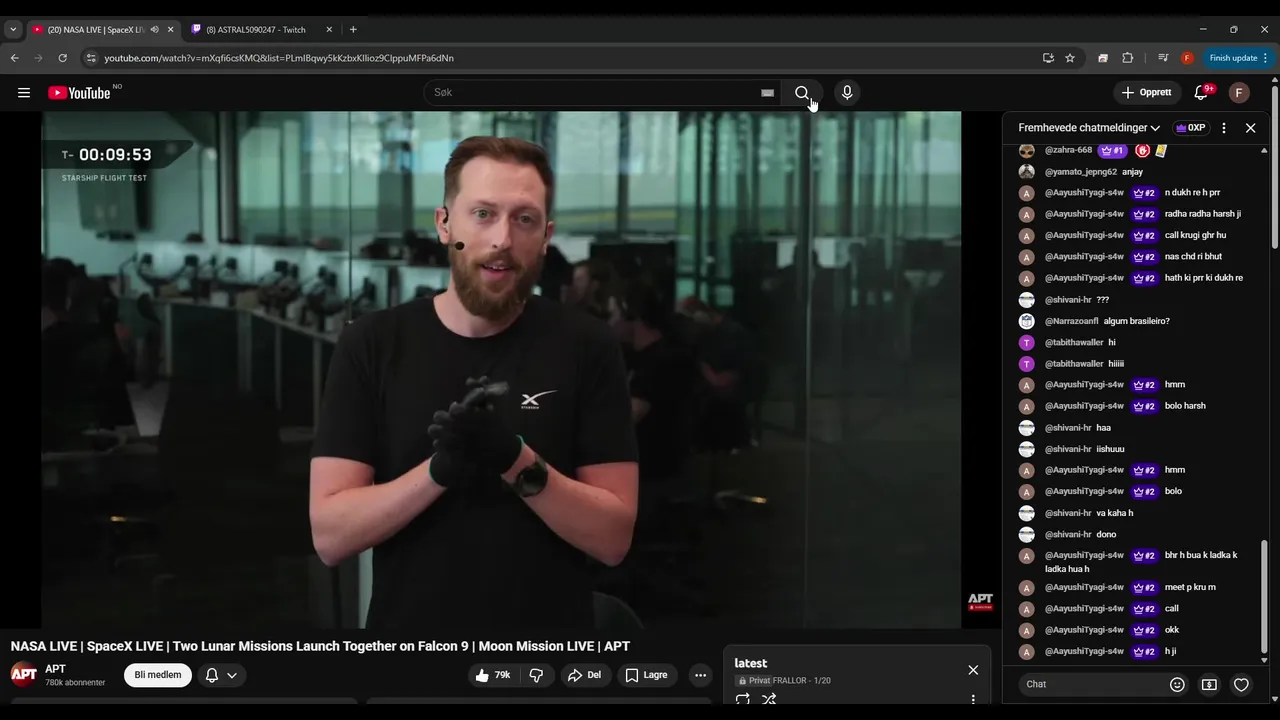Open YouTube account avatar F

click(x=1239, y=93)
